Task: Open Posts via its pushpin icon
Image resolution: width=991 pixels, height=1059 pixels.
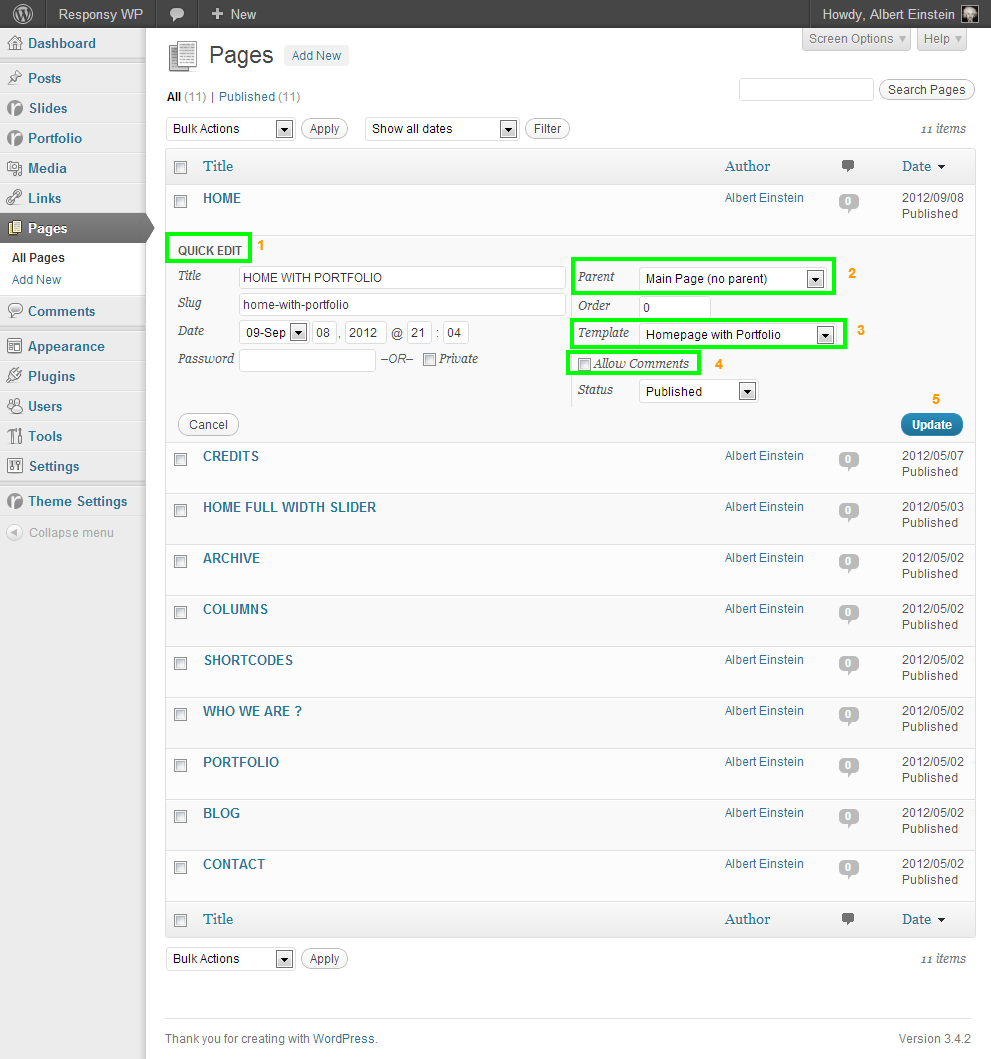Action: pyautogui.click(x=15, y=78)
